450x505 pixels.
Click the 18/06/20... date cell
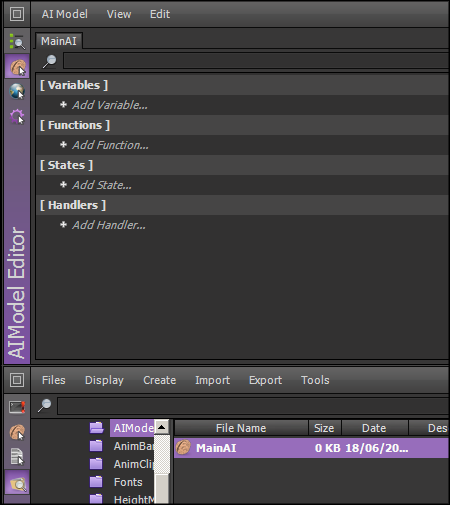[376, 448]
